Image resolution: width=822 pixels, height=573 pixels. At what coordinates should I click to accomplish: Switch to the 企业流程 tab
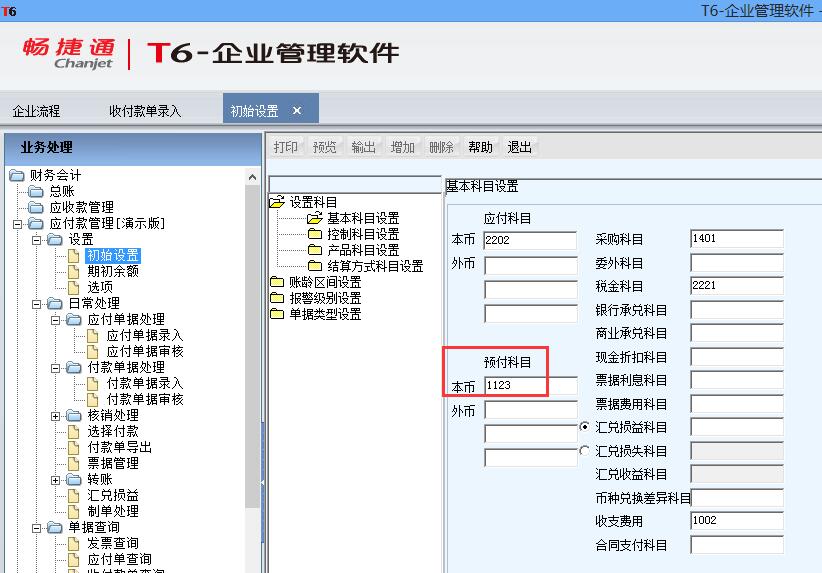[x=36, y=111]
